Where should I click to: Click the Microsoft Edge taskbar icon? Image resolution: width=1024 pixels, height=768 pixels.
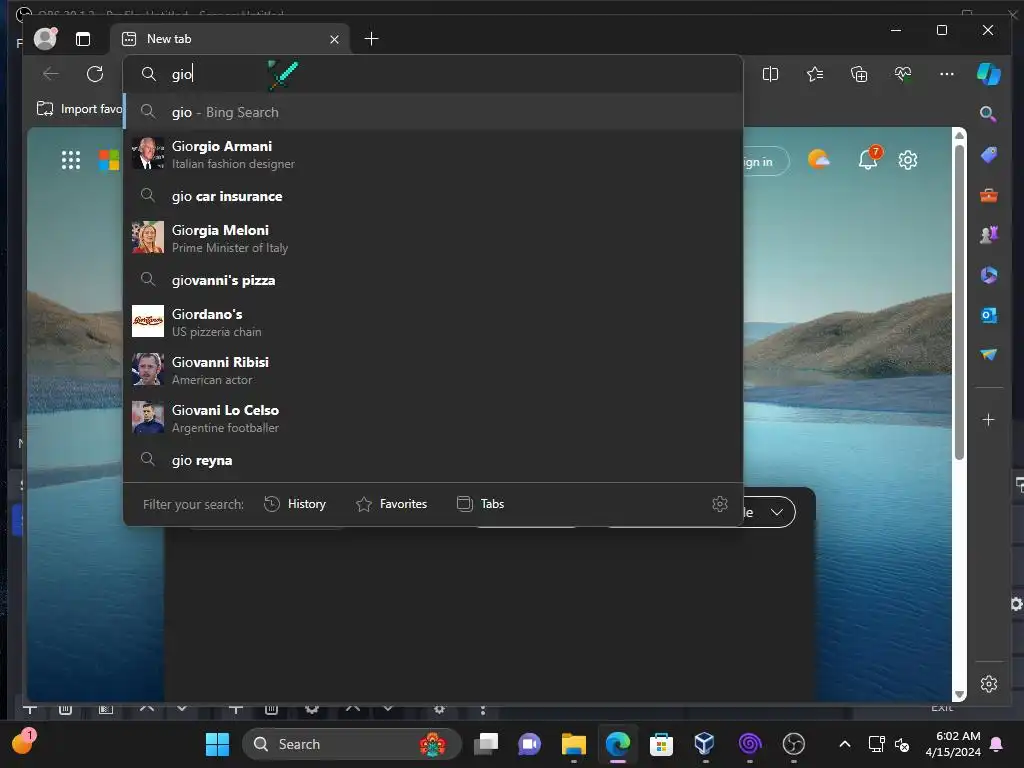tap(618, 744)
